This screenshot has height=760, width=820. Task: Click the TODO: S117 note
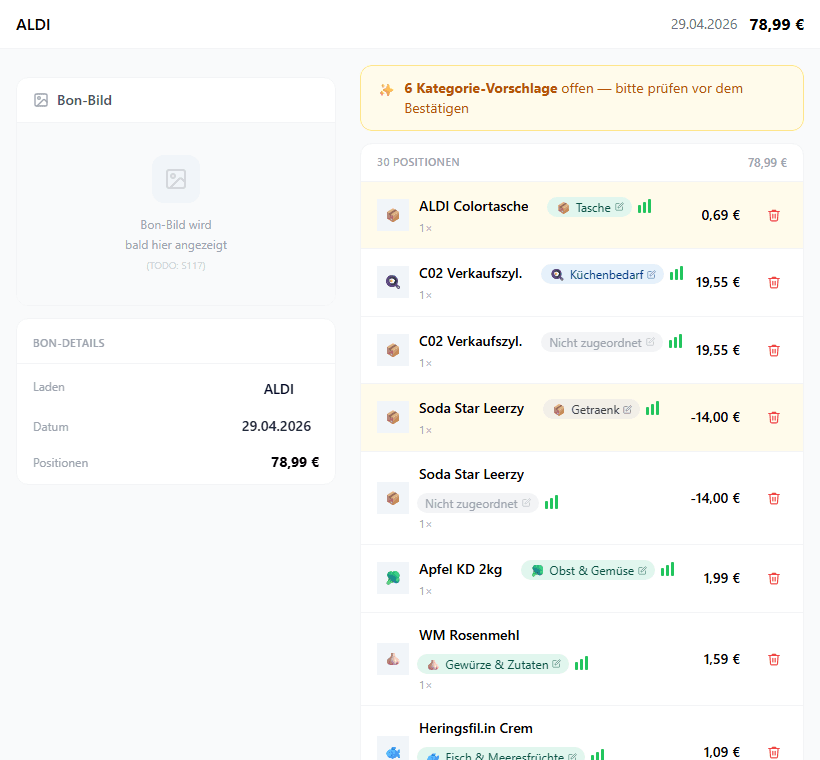tap(176, 266)
